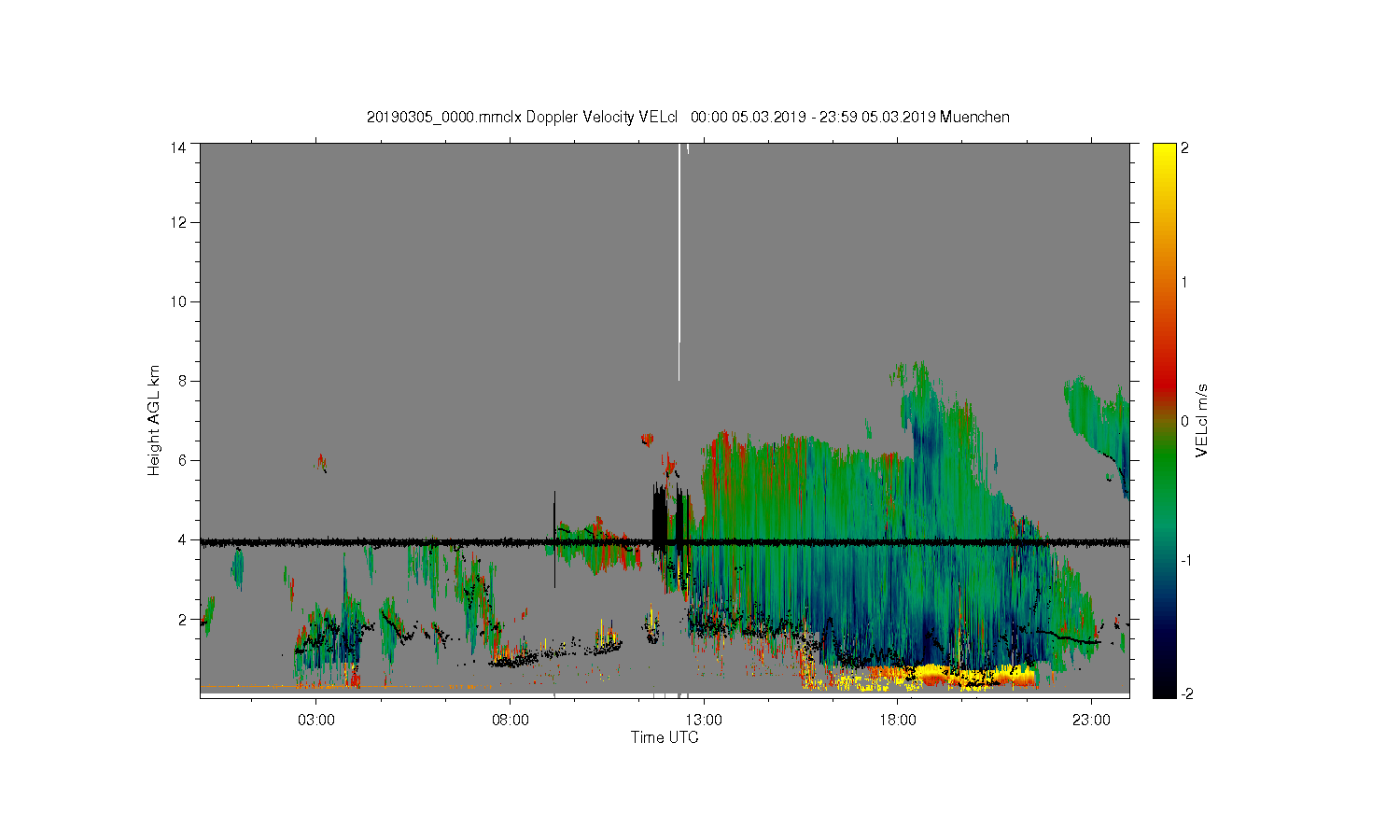Image resolution: width=1400 pixels, height=840 pixels.
Task: Click the black horizontal line at 4 km
Action: click(665, 541)
